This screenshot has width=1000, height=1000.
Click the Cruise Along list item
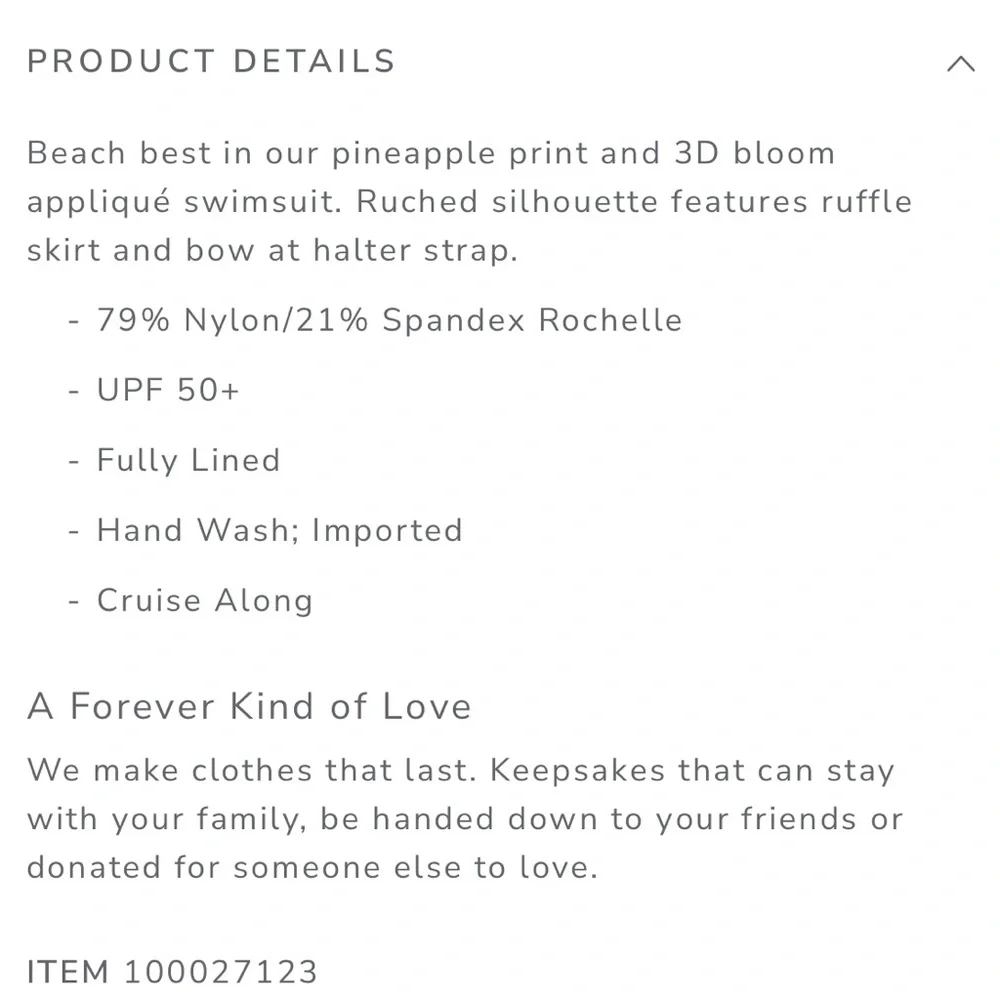(205, 600)
